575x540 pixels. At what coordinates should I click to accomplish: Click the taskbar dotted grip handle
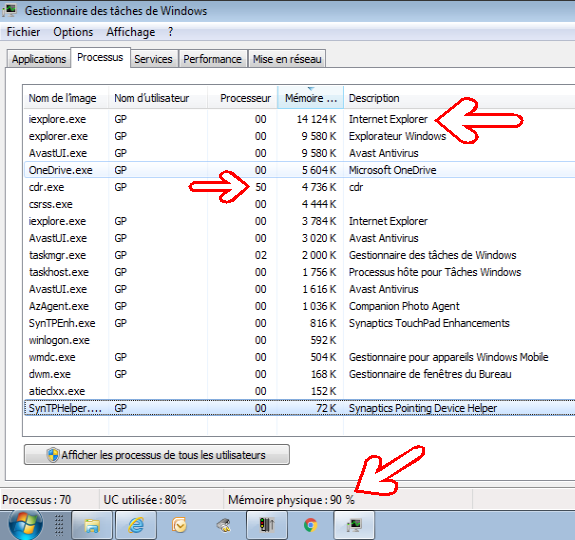[59, 525]
